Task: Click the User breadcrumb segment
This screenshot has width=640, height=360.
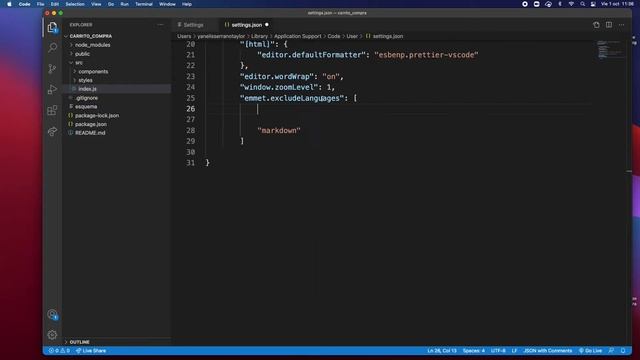Action: pos(352,36)
